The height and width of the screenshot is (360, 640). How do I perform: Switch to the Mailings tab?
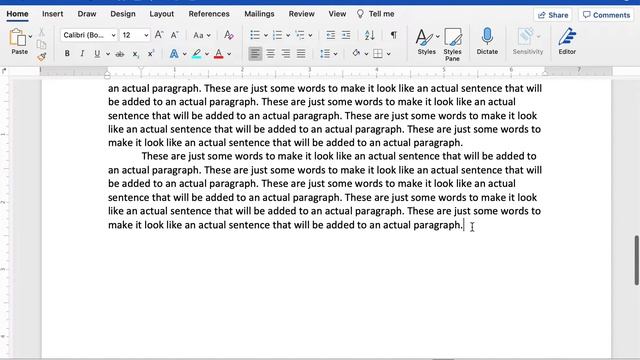point(259,14)
